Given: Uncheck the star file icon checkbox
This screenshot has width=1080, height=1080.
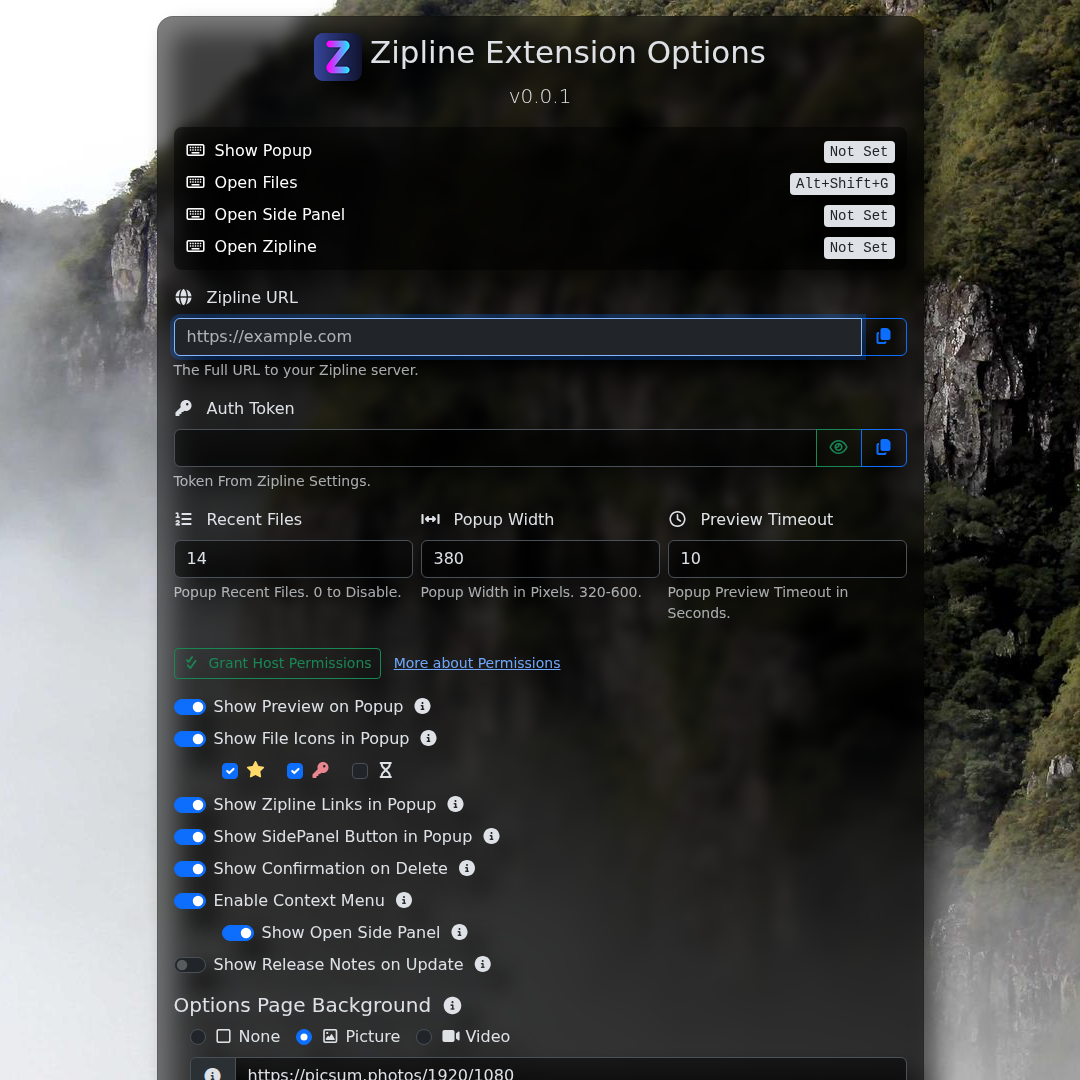Looking at the screenshot, I should click(x=230, y=771).
